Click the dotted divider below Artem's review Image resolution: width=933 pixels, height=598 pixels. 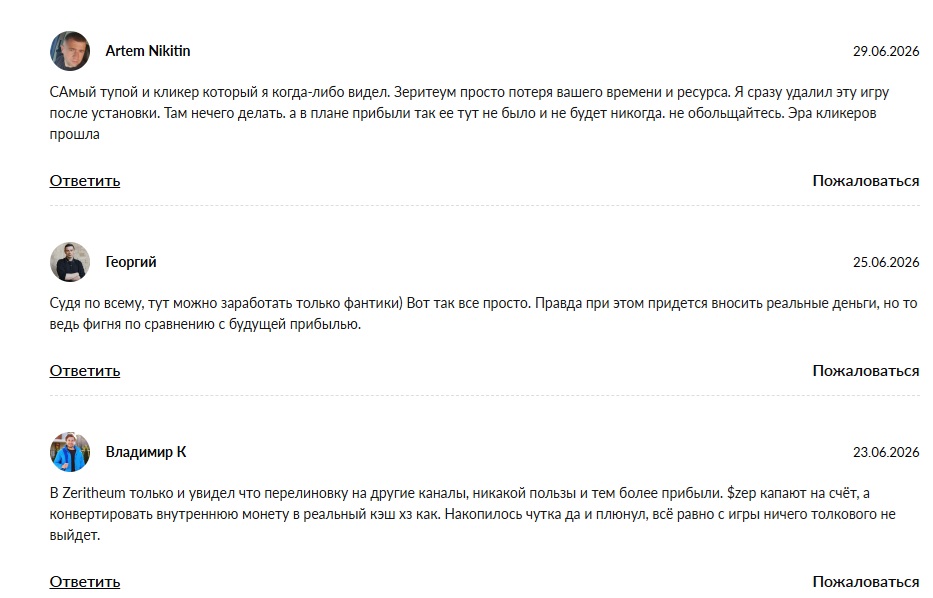(484, 205)
